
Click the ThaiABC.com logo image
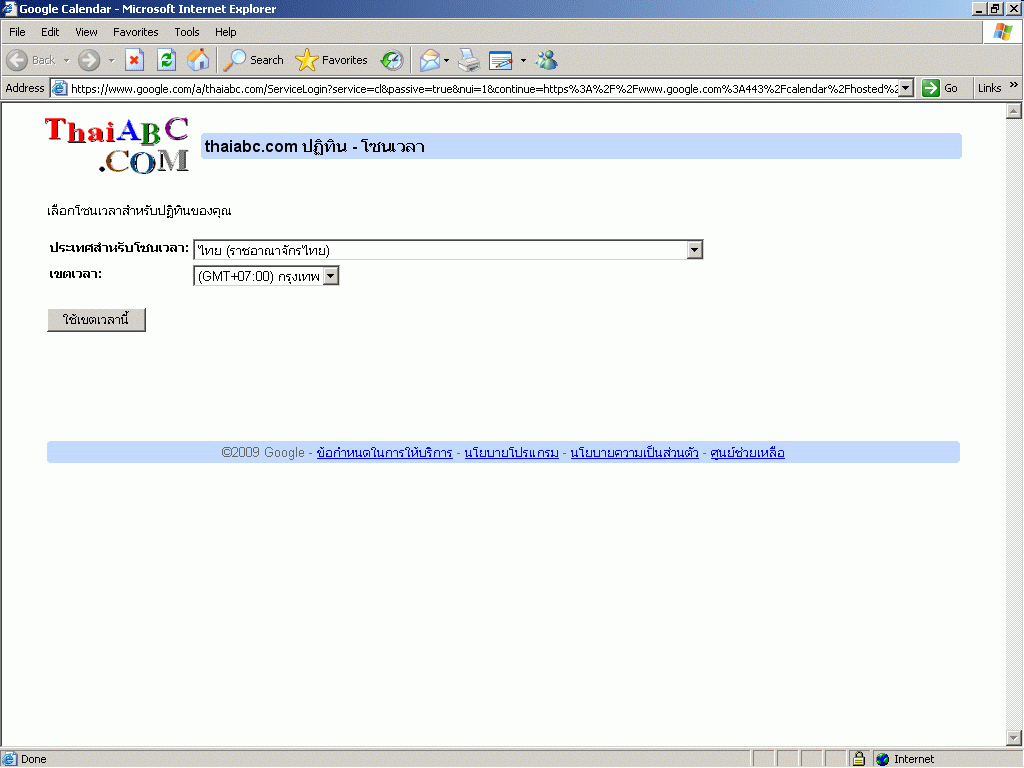tap(117, 145)
